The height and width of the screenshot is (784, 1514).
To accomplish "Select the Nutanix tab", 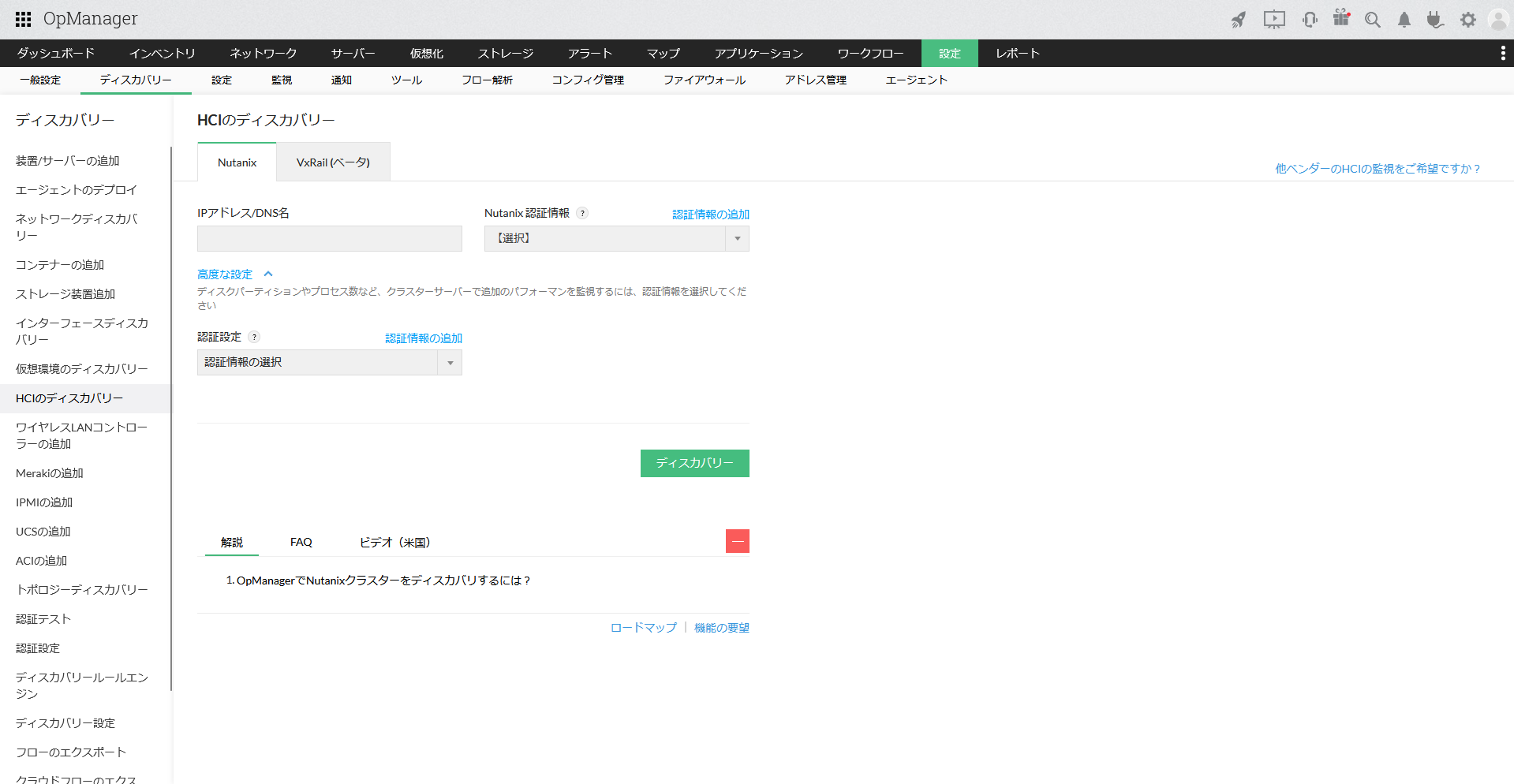I will coord(237,162).
